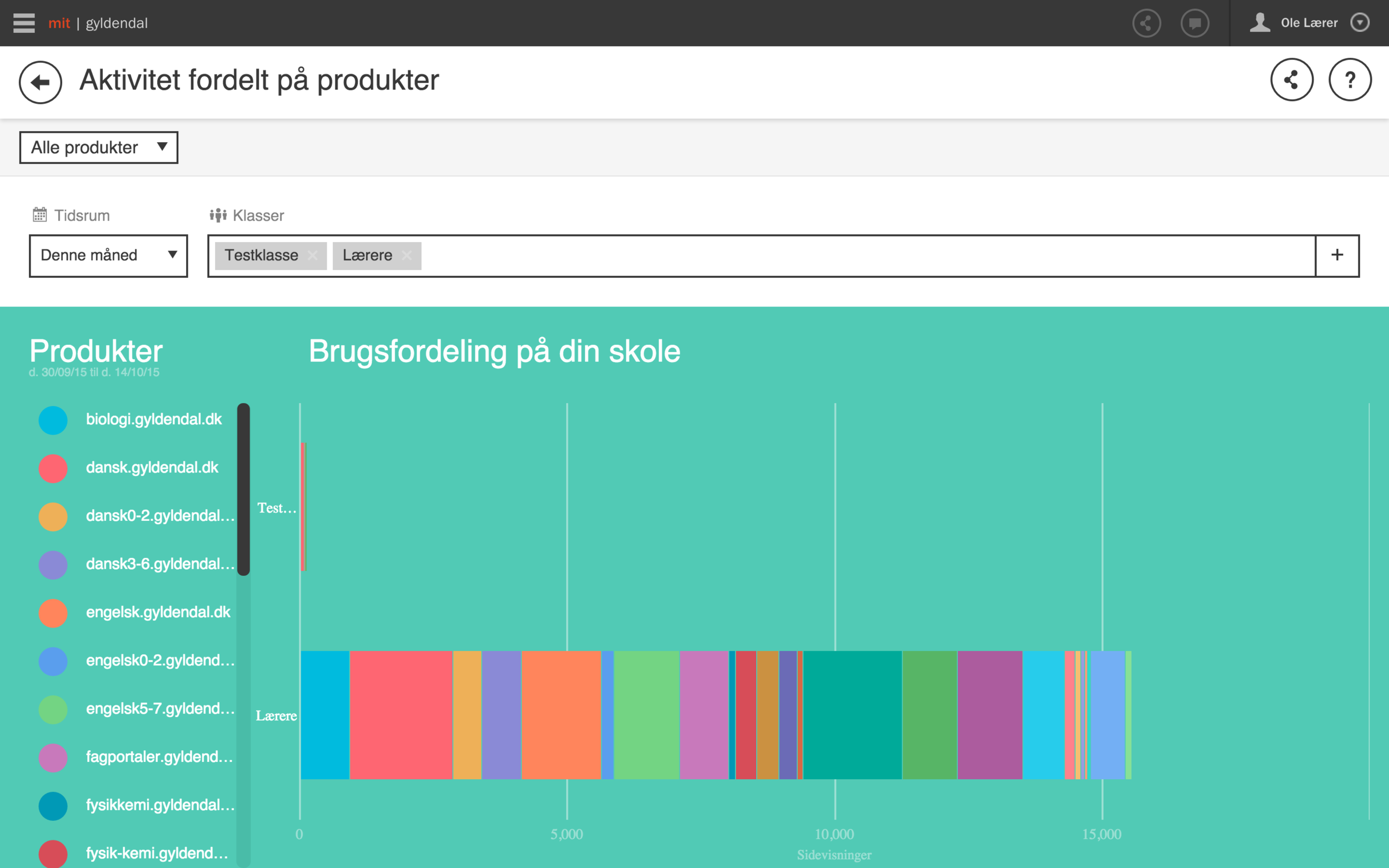This screenshot has width=1389, height=868.
Task: Click the Lærere bar's cyan biologi segment
Action: (x=325, y=715)
